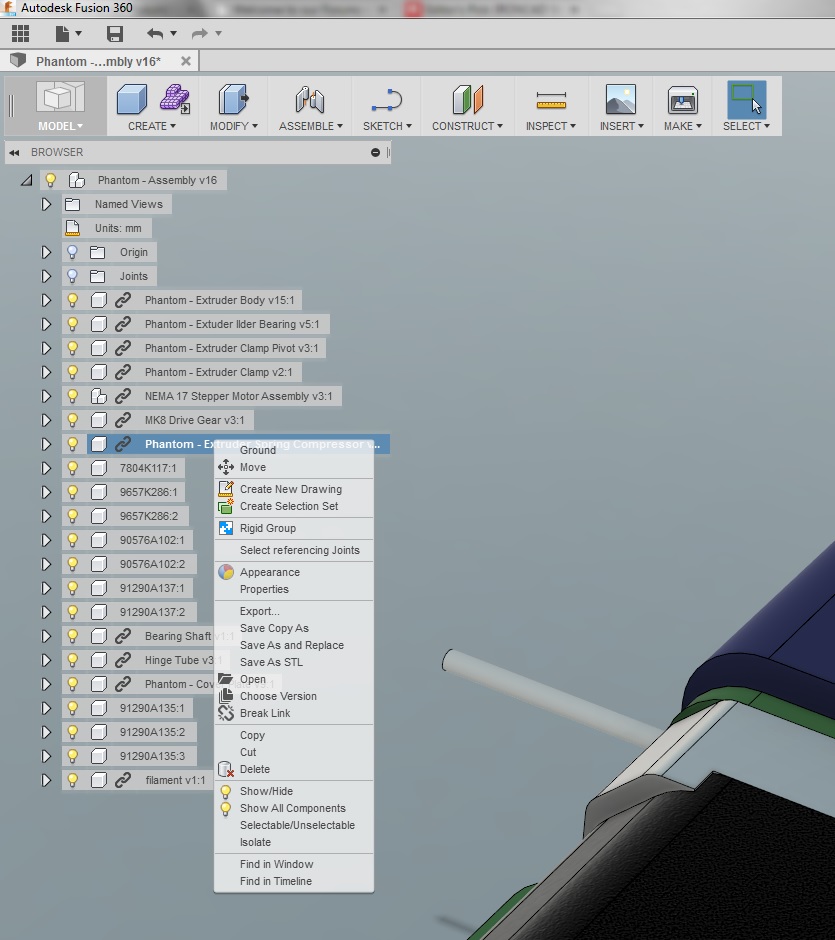Viewport: 835px width, 940px height.
Task: Click the Inspect measure ruler icon
Action: [551, 101]
